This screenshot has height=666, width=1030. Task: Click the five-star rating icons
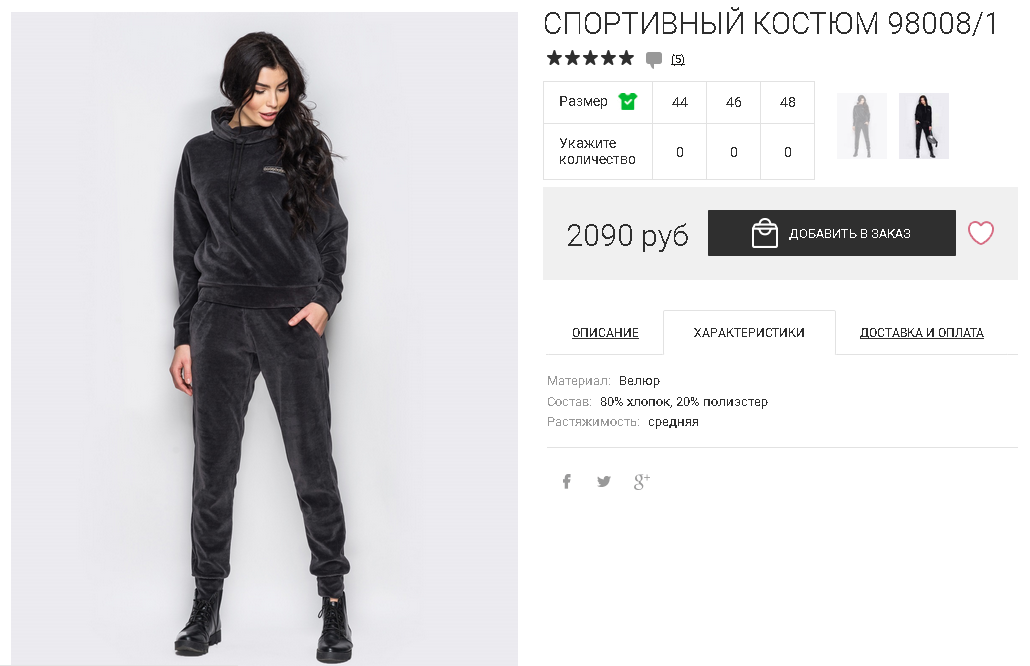[590, 58]
